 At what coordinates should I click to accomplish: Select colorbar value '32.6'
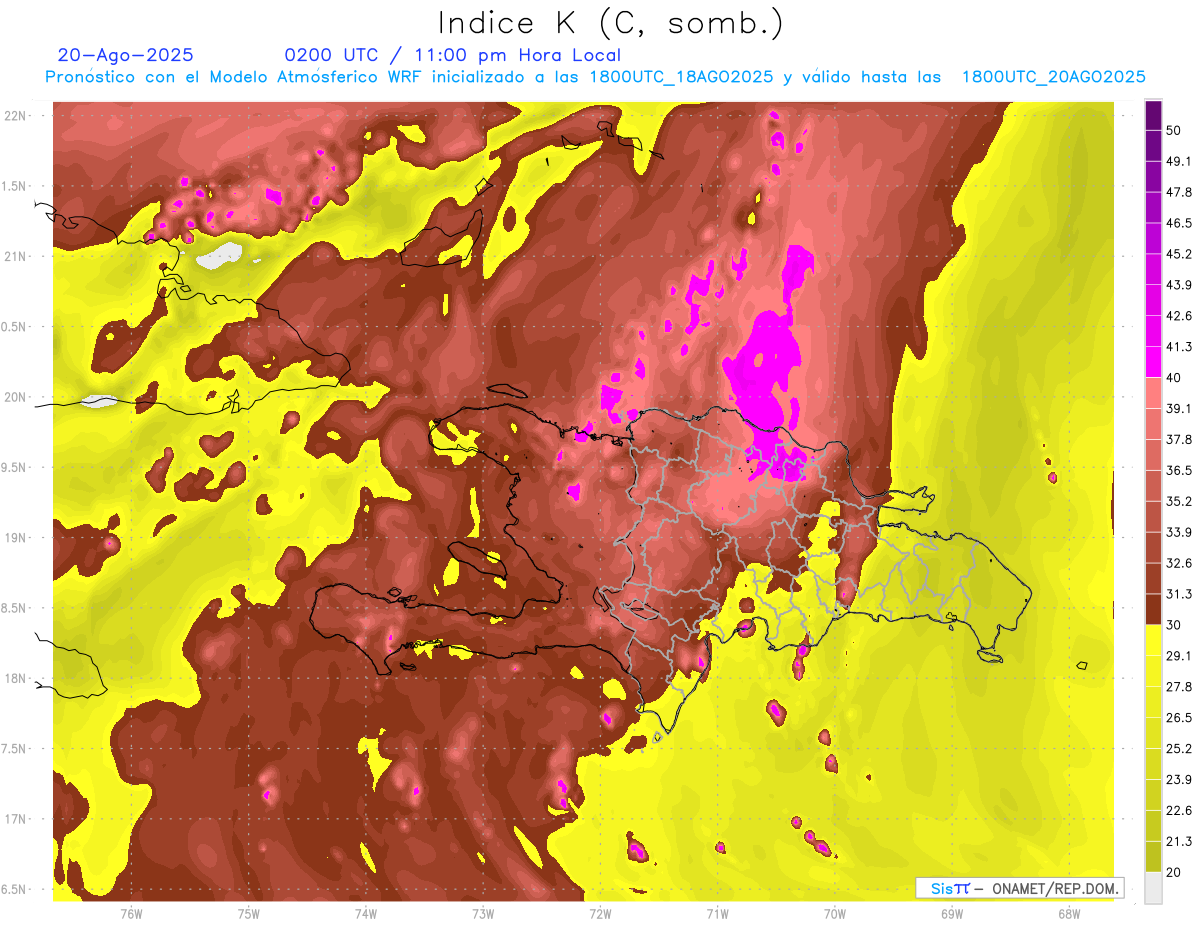coord(1179,563)
